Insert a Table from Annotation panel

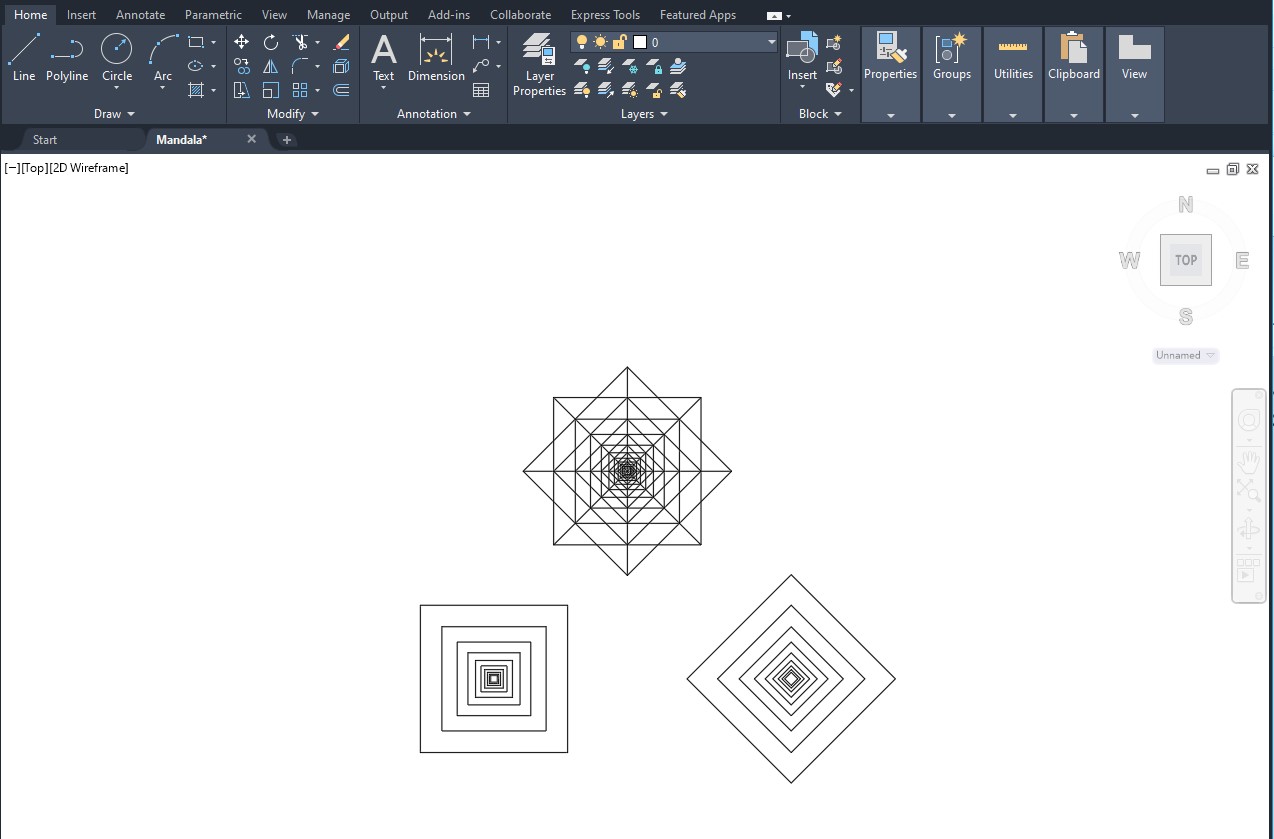[481, 90]
